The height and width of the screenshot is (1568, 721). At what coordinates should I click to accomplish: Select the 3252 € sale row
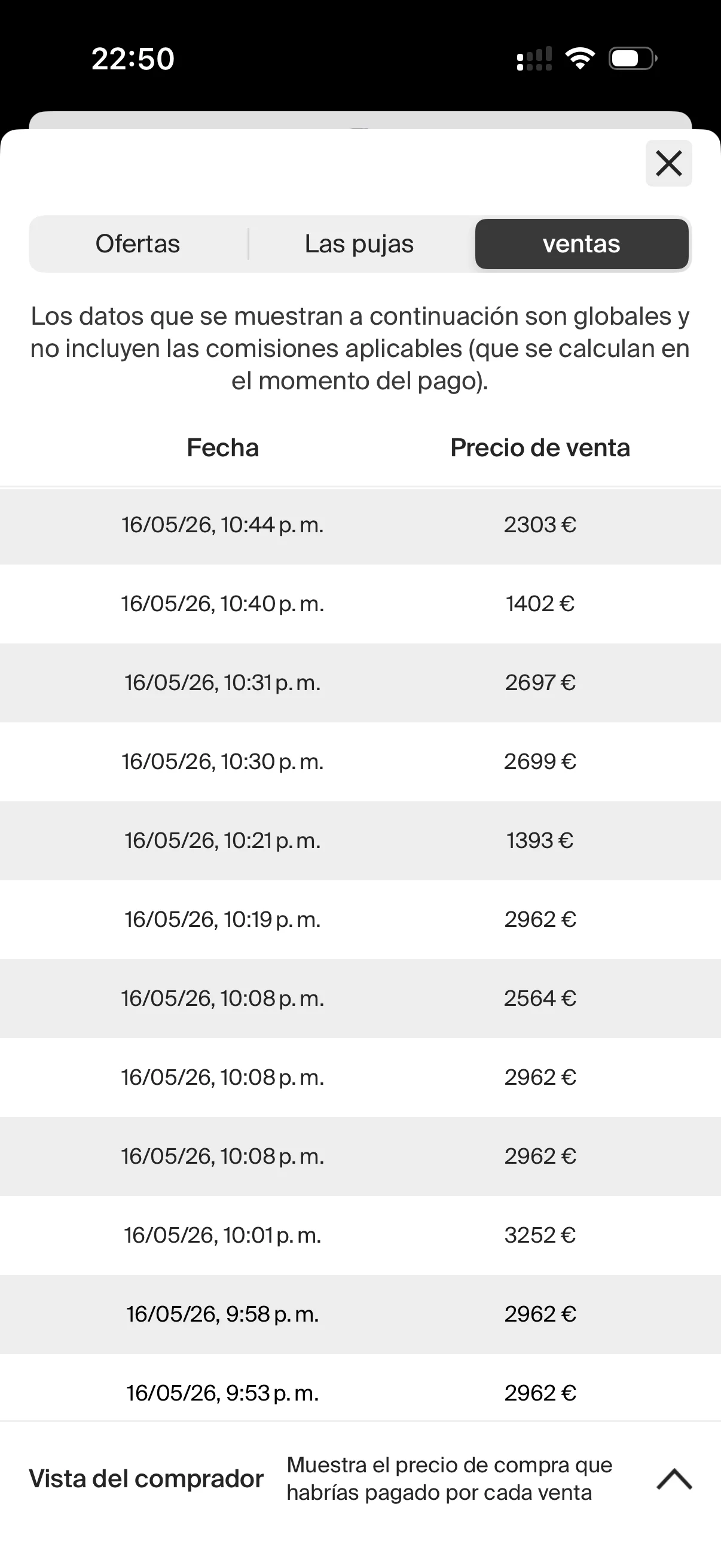[x=360, y=1235]
